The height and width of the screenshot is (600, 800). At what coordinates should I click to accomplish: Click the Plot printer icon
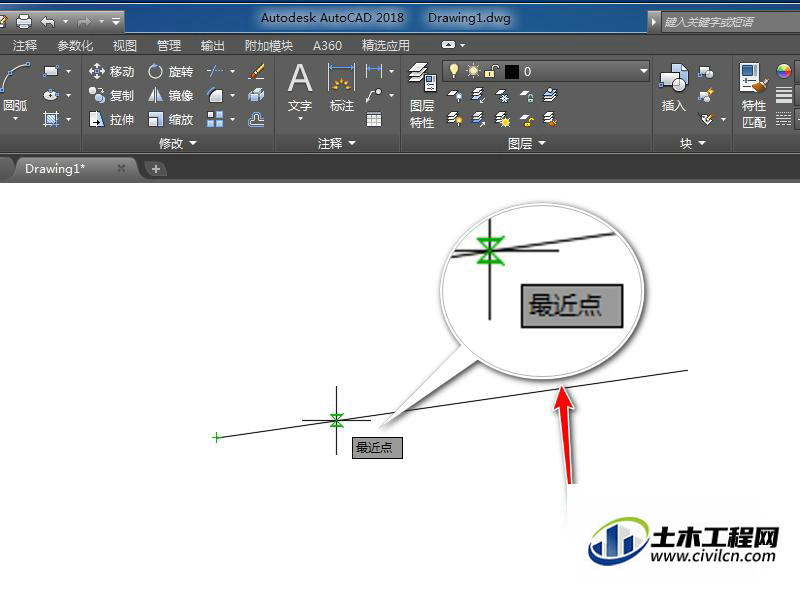(23, 21)
